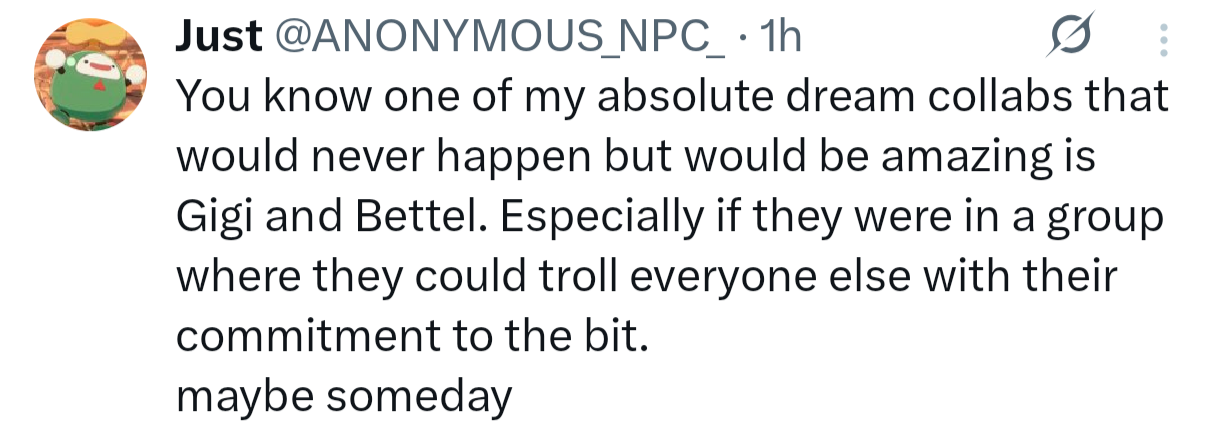Click the "1h" post timestamp
The width and height of the screenshot is (1220, 428).
(779, 38)
